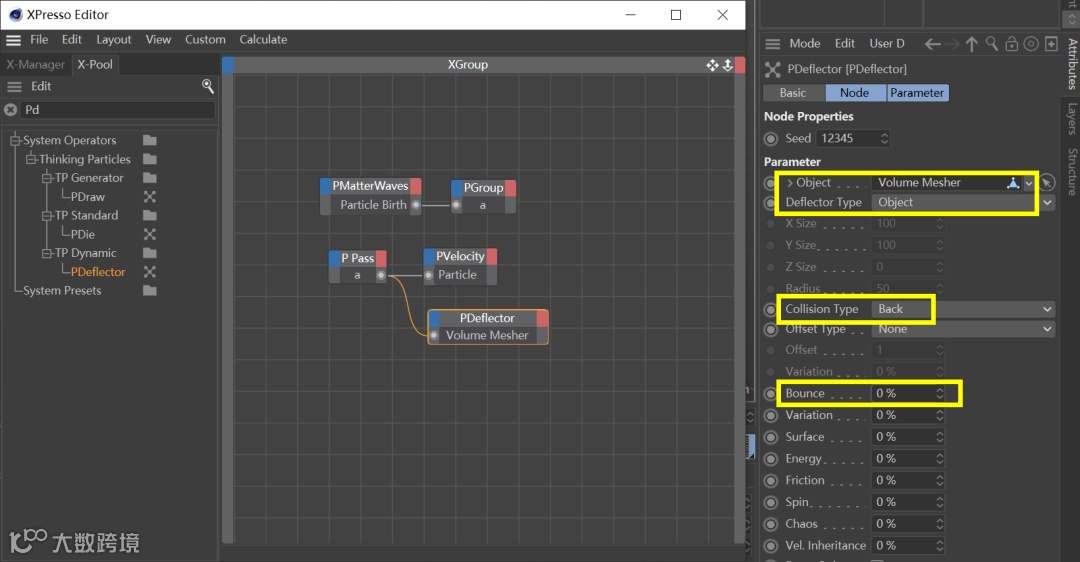Toggle the Chaos port circle
This screenshot has height=562, width=1080.
(771, 524)
